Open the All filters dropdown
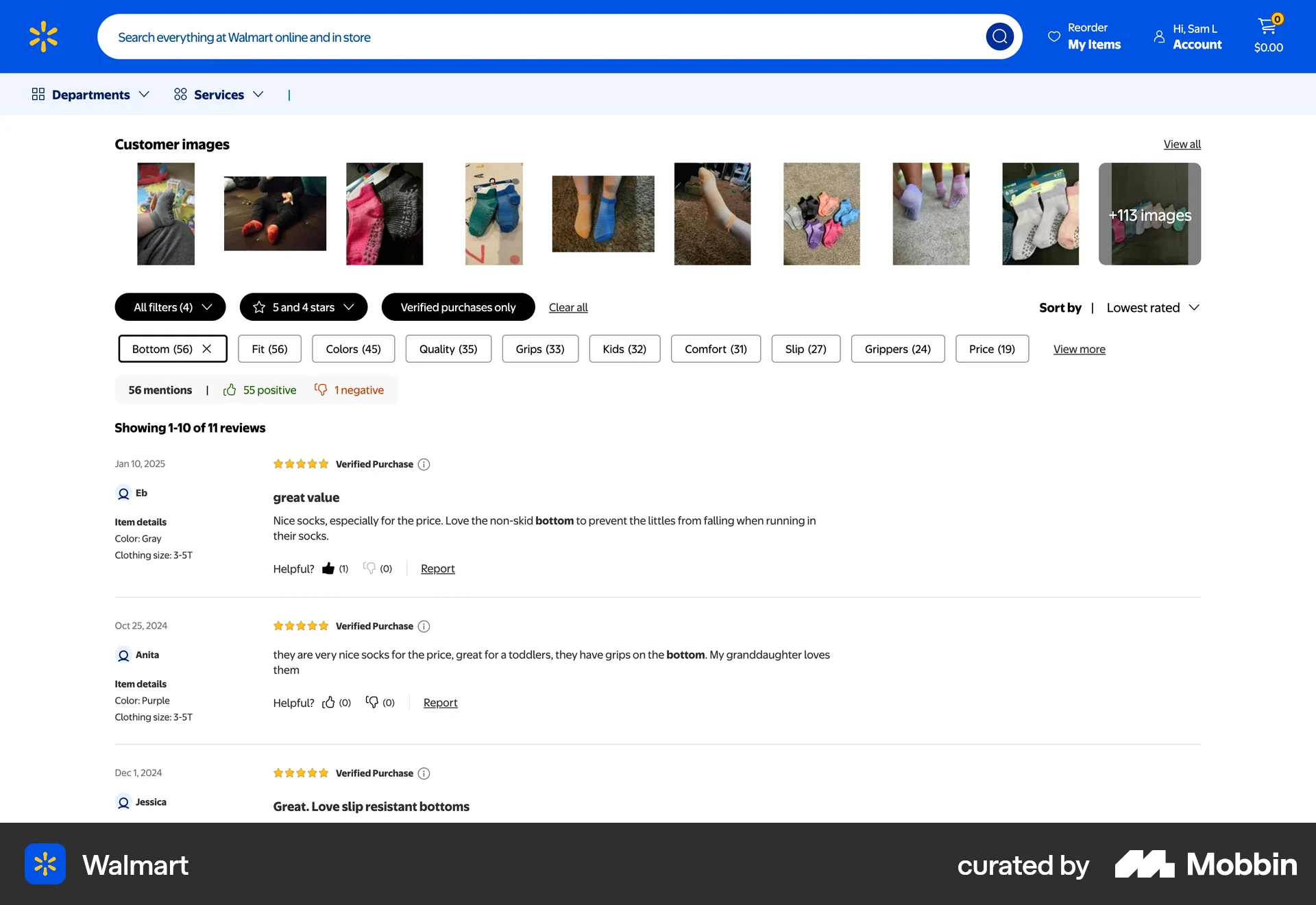Viewport: 1316px width, 905px height. click(169, 306)
